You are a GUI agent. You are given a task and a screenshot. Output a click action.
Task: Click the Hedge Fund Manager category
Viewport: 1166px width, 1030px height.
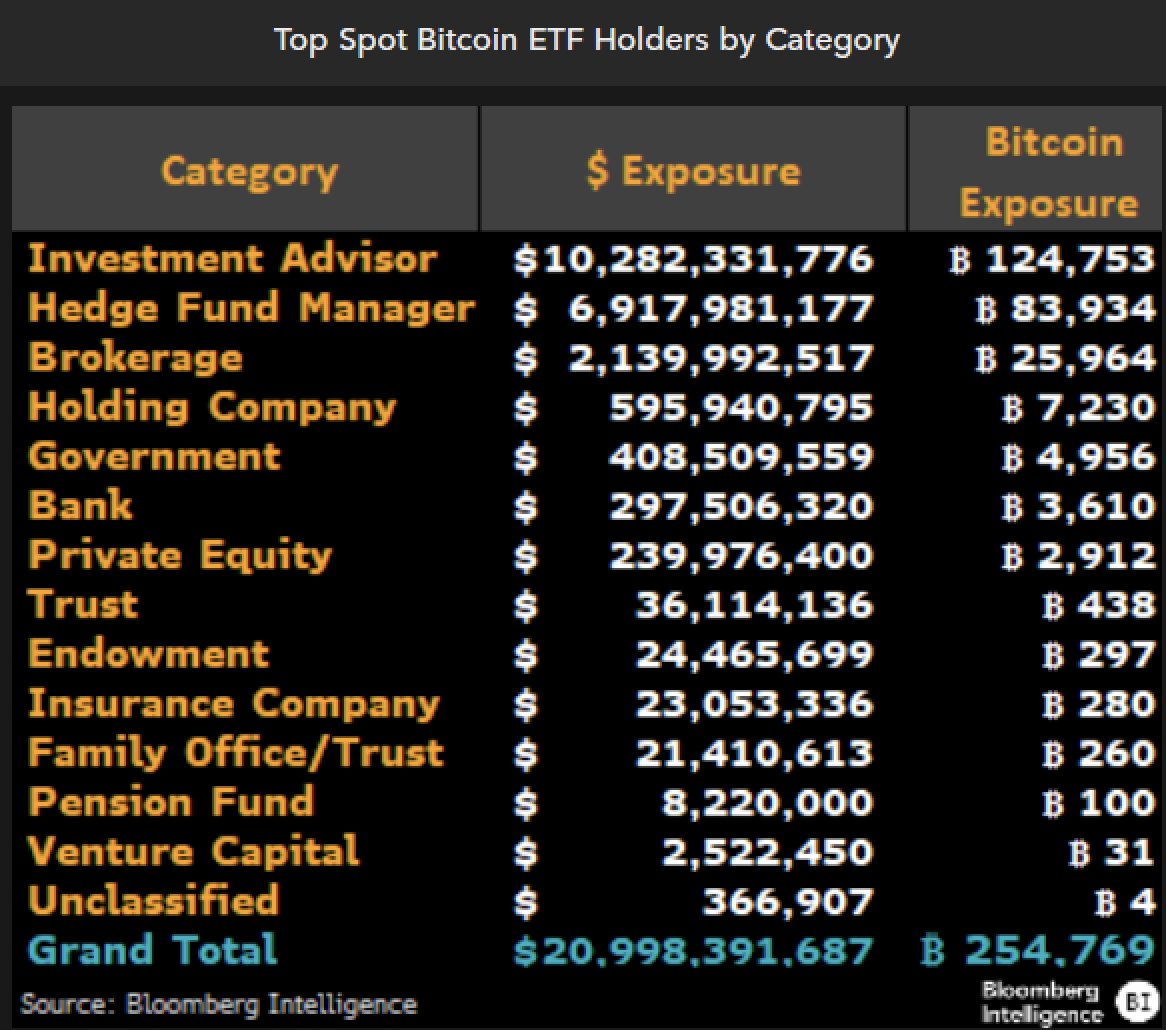[x=251, y=308]
